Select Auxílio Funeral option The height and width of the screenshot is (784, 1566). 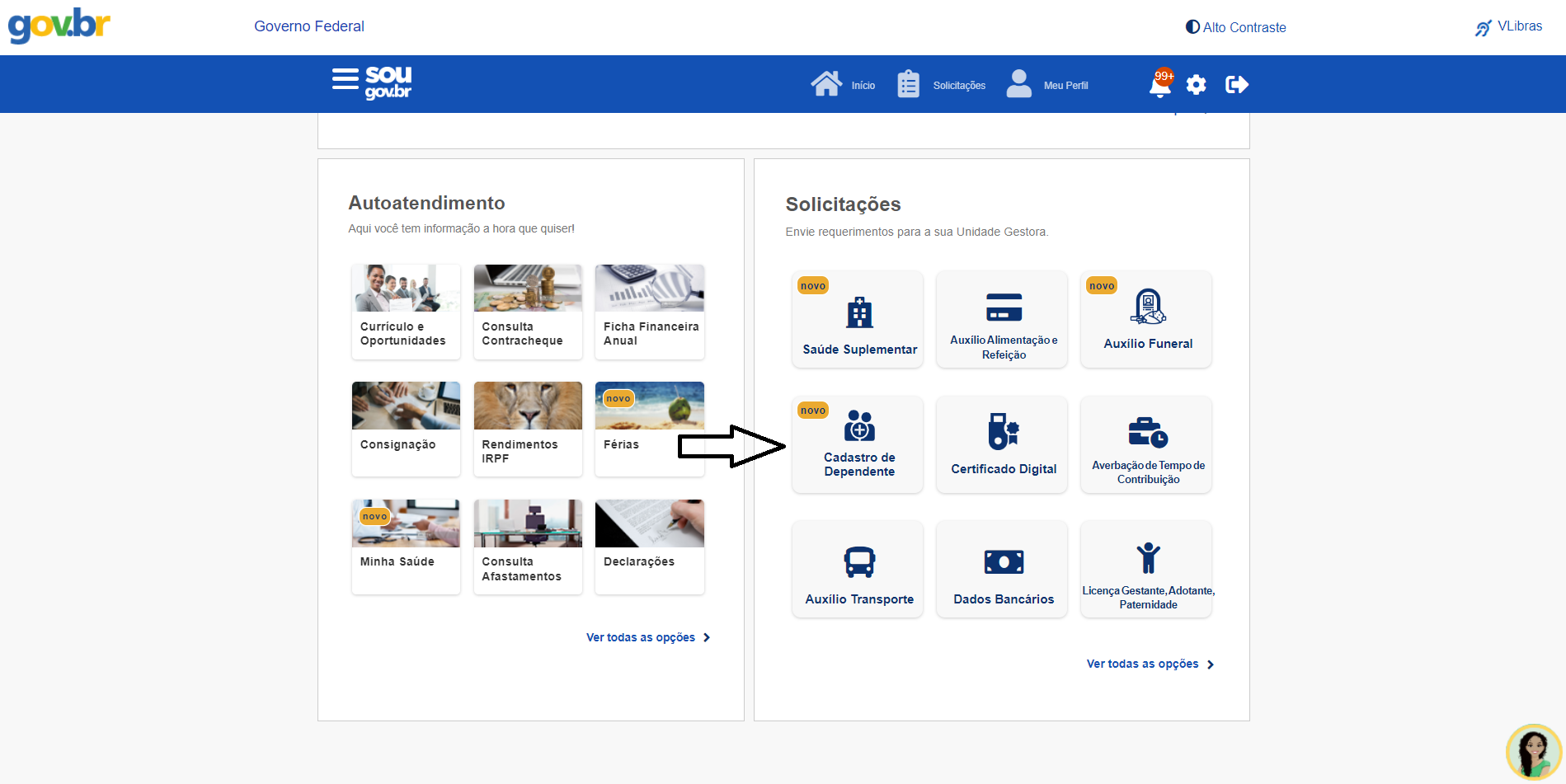[1147, 320]
